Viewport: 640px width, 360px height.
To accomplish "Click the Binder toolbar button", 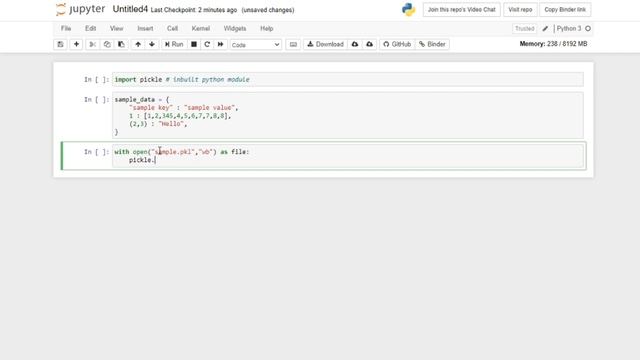I will pyautogui.click(x=432, y=44).
